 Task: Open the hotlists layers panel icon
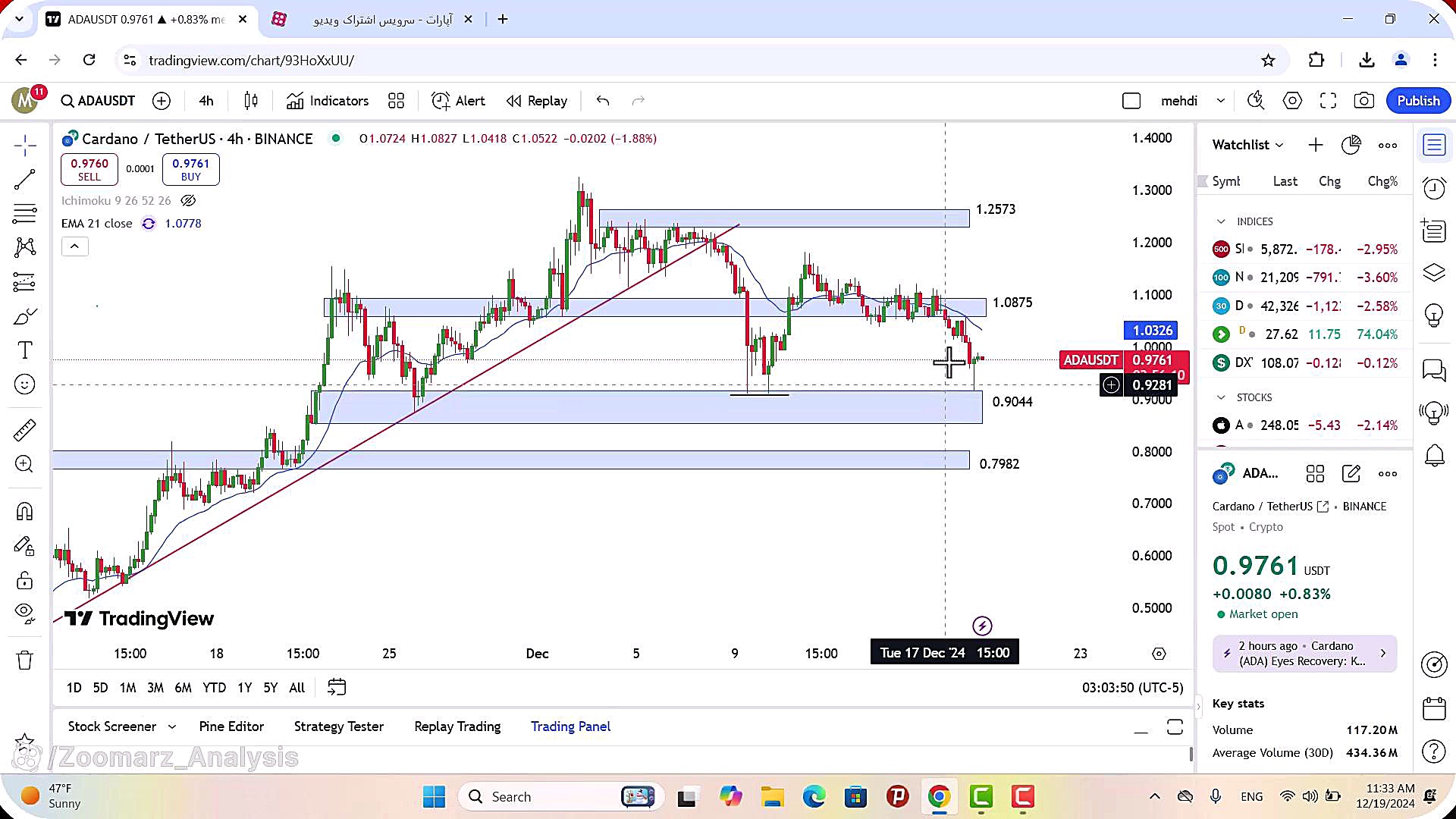(1434, 272)
